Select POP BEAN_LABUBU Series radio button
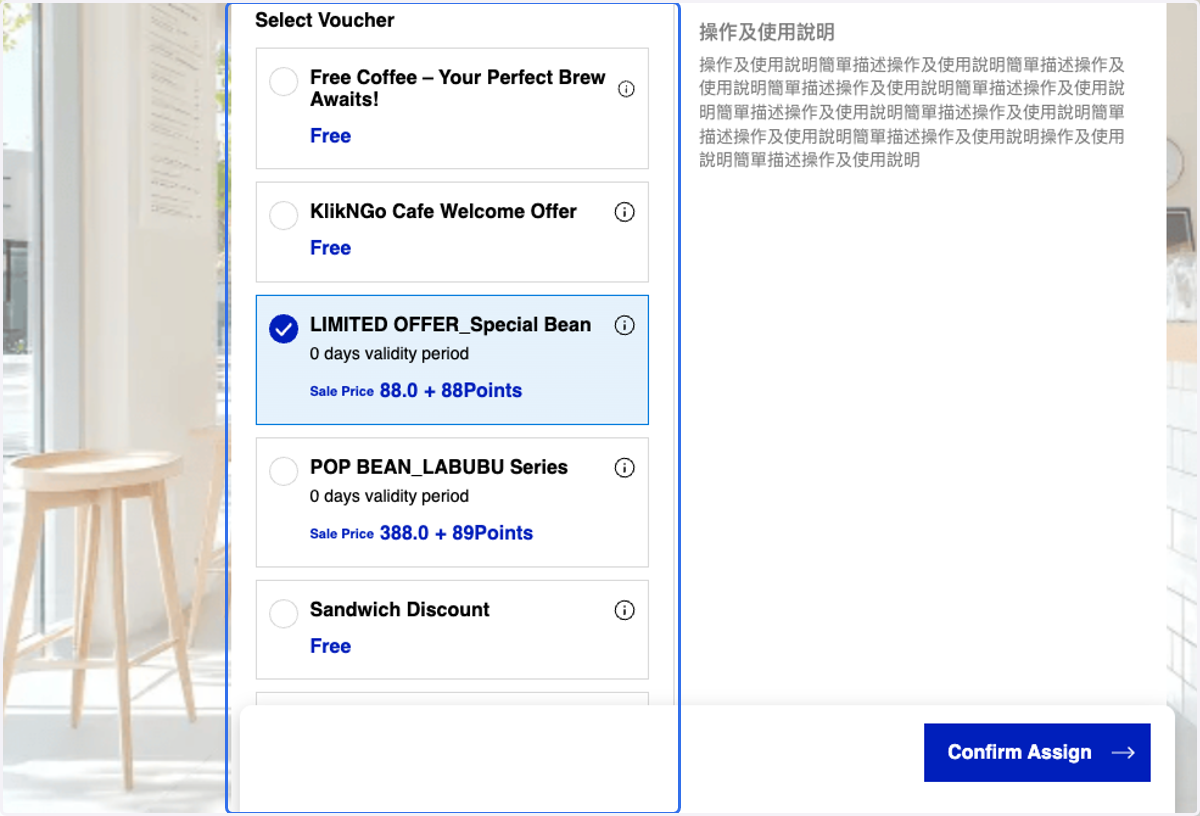Viewport: 1200px width, 816px height. pos(284,471)
